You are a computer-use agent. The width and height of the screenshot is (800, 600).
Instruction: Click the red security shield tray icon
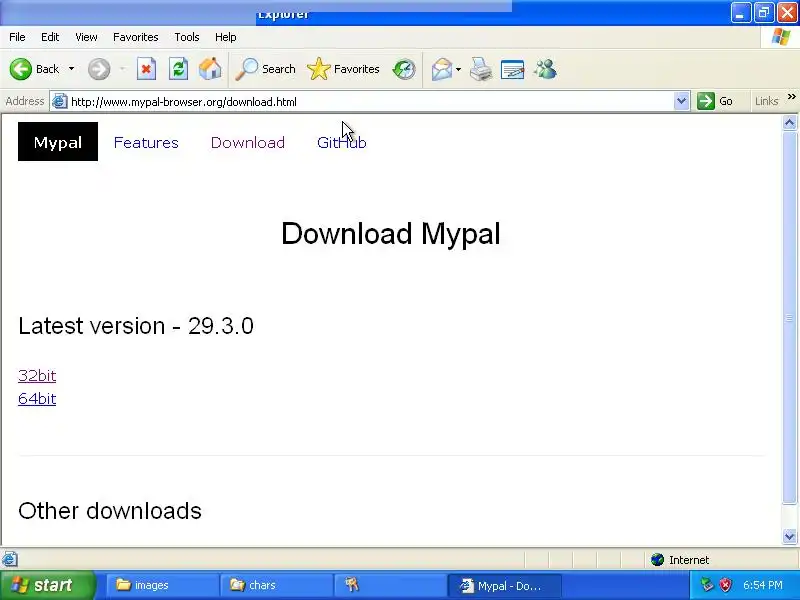point(725,585)
